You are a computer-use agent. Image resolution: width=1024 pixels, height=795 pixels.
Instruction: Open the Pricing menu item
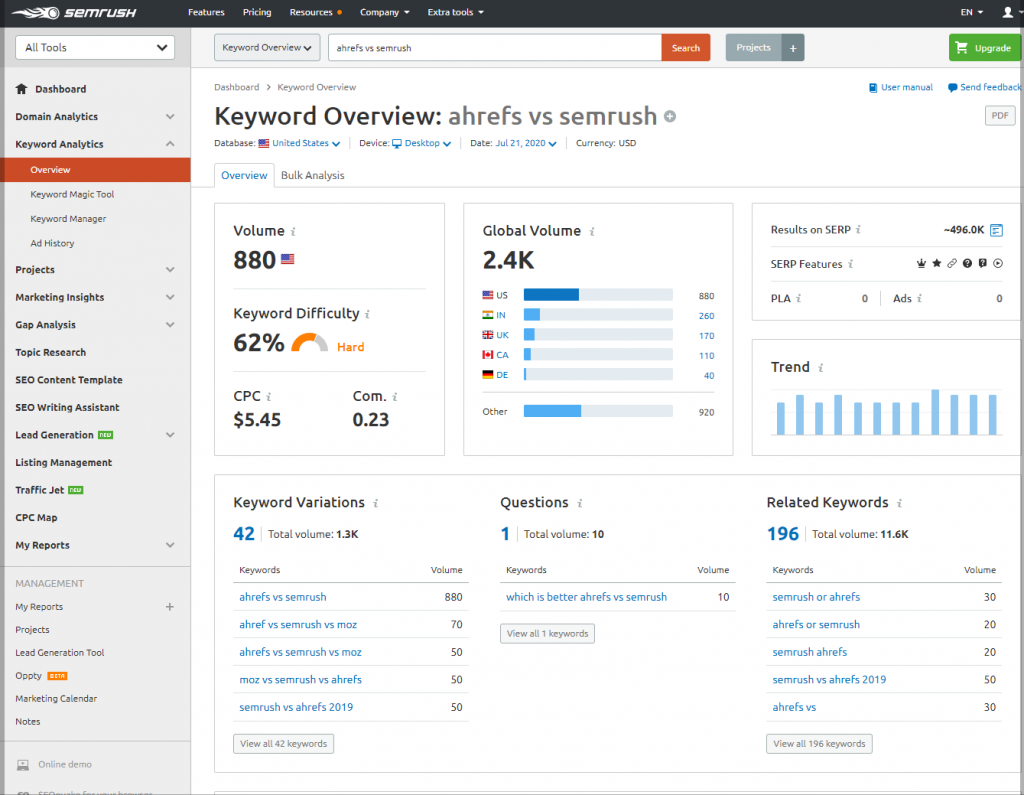257,12
